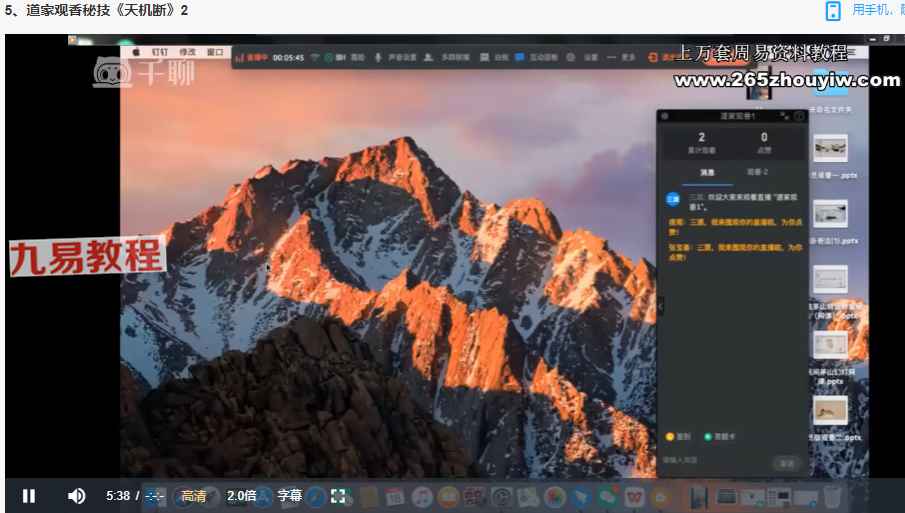Viewport: 905px width, 513px height.
Task: Click the info icon in chat panel header
Action: [799, 116]
